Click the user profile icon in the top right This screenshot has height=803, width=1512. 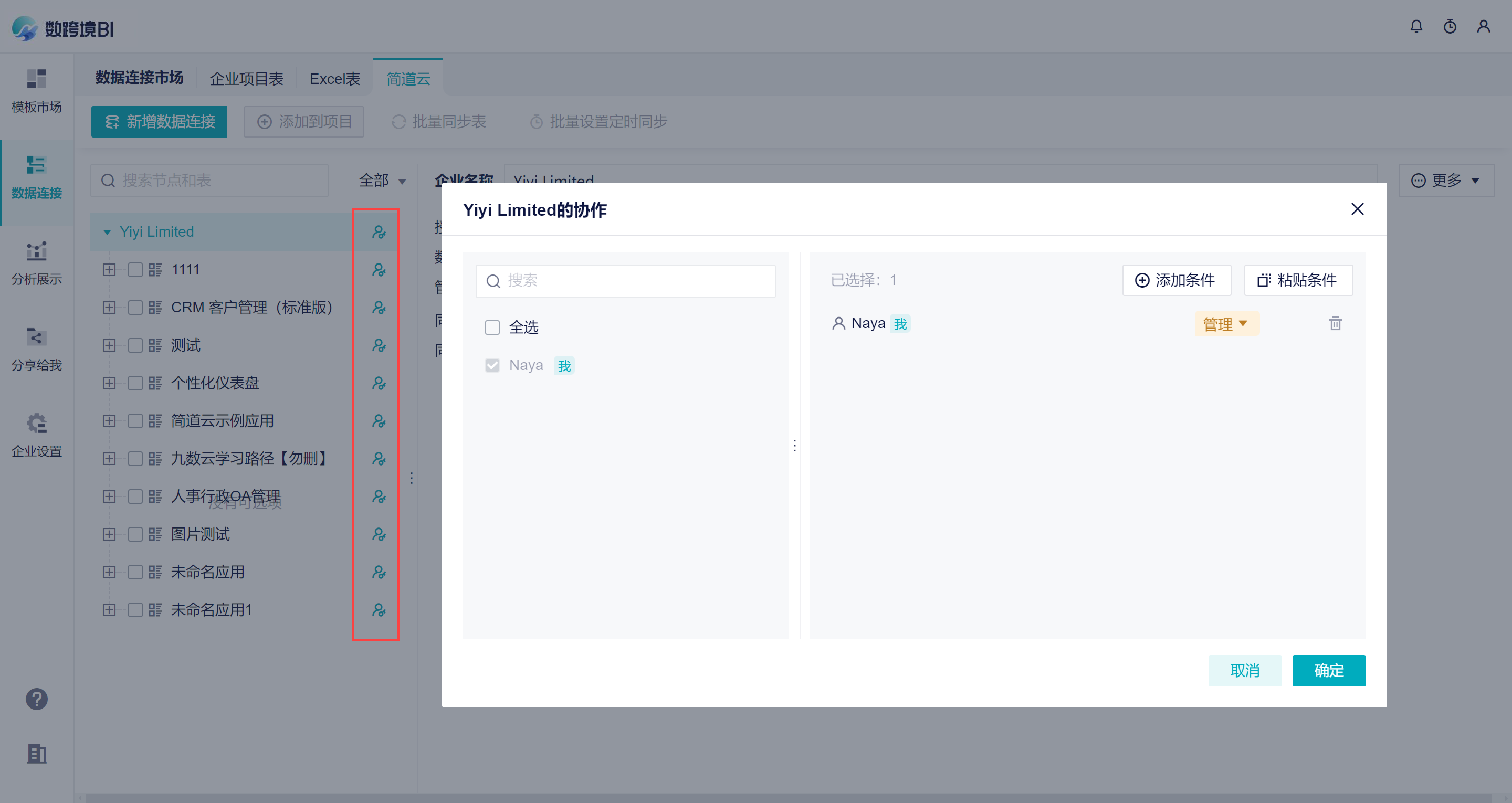[1483, 26]
